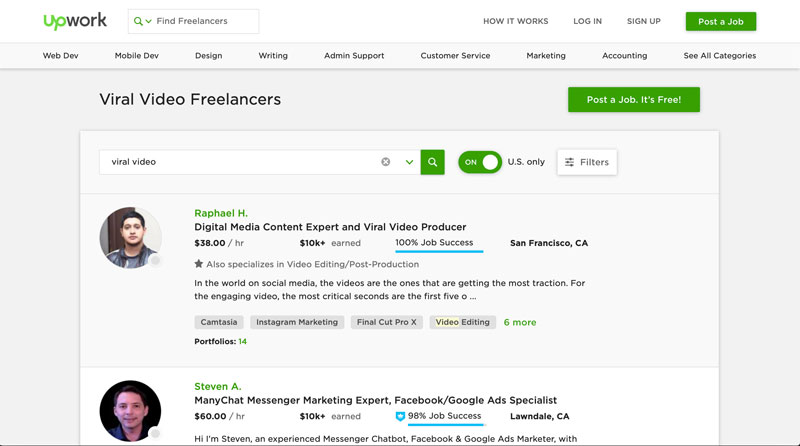The height and width of the screenshot is (446, 800).
Task: Open the Raphael H. profile link
Action: 221,213
